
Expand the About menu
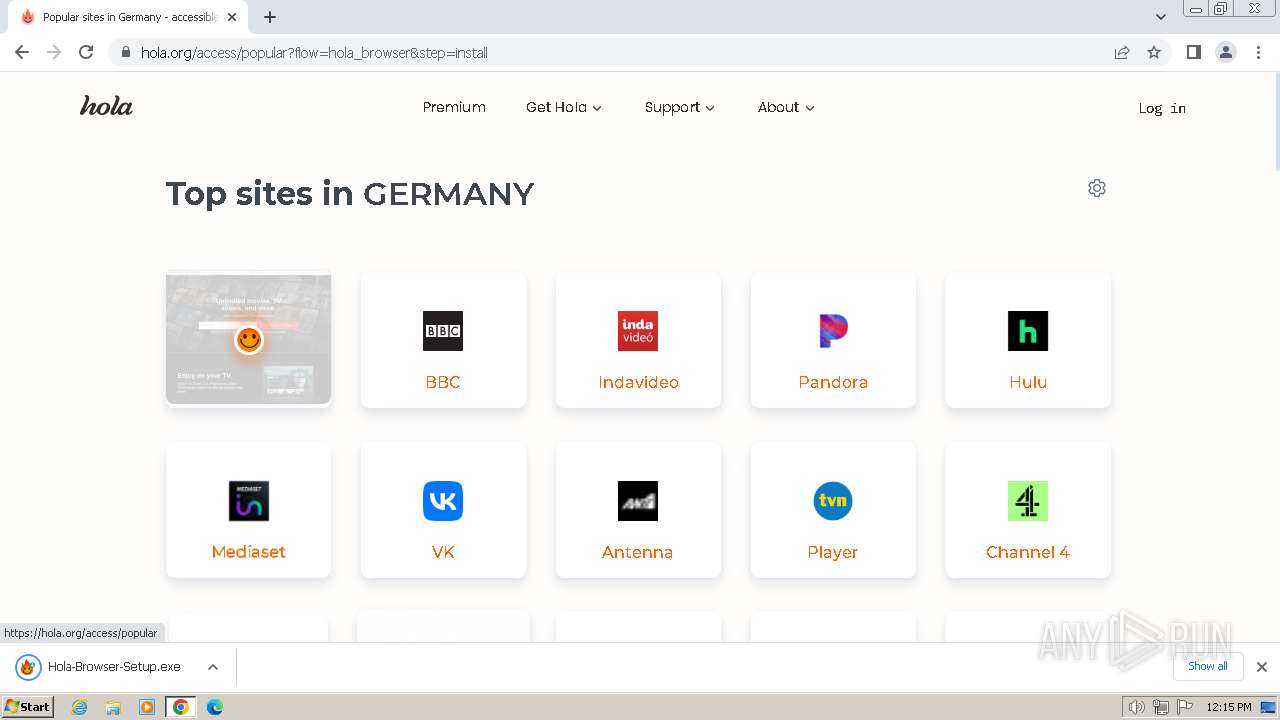(x=786, y=107)
